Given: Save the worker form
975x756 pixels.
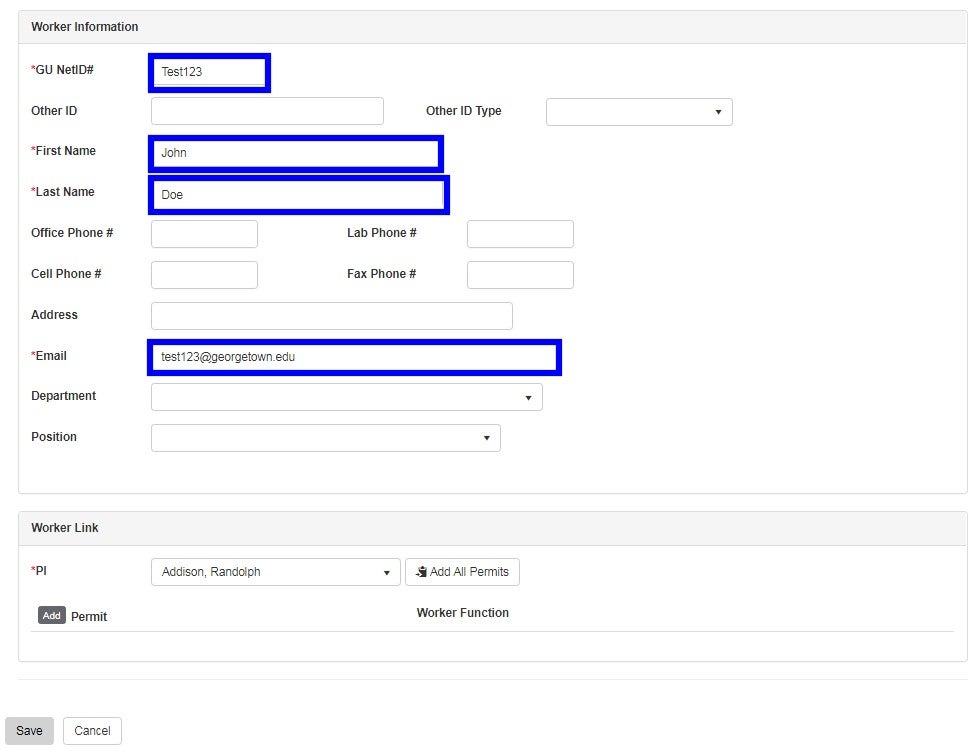Looking at the screenshot, I should tap(29, 731).
